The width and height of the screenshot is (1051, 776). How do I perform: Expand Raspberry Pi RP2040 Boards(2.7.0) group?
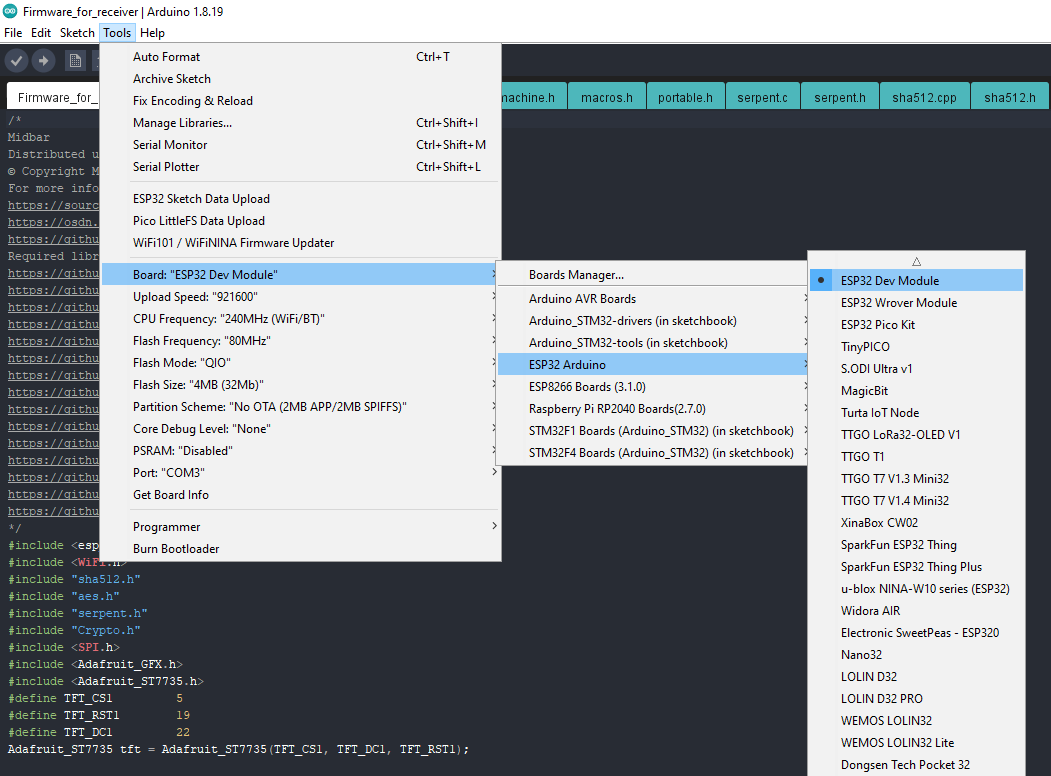click(652, 409)
